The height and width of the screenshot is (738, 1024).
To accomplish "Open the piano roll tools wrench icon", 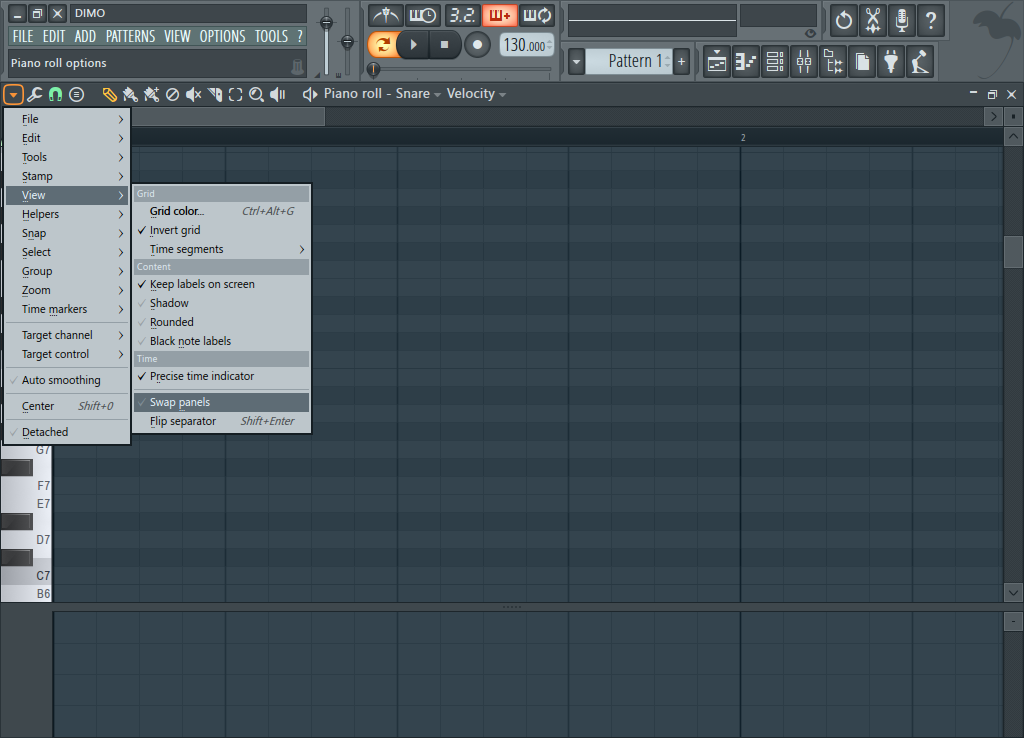I will coord(35,95).
